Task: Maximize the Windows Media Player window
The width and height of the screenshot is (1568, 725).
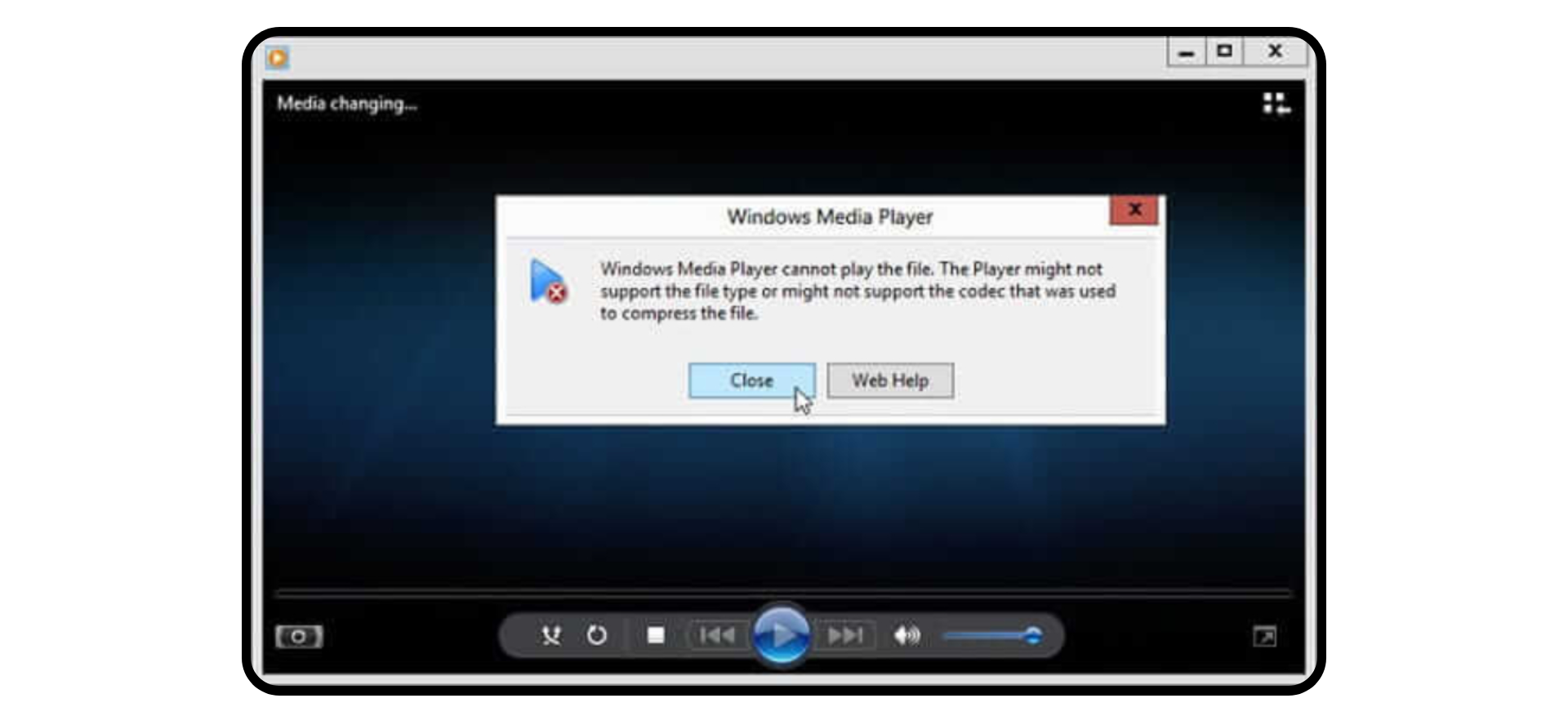Action: (x=1224, y=51)
